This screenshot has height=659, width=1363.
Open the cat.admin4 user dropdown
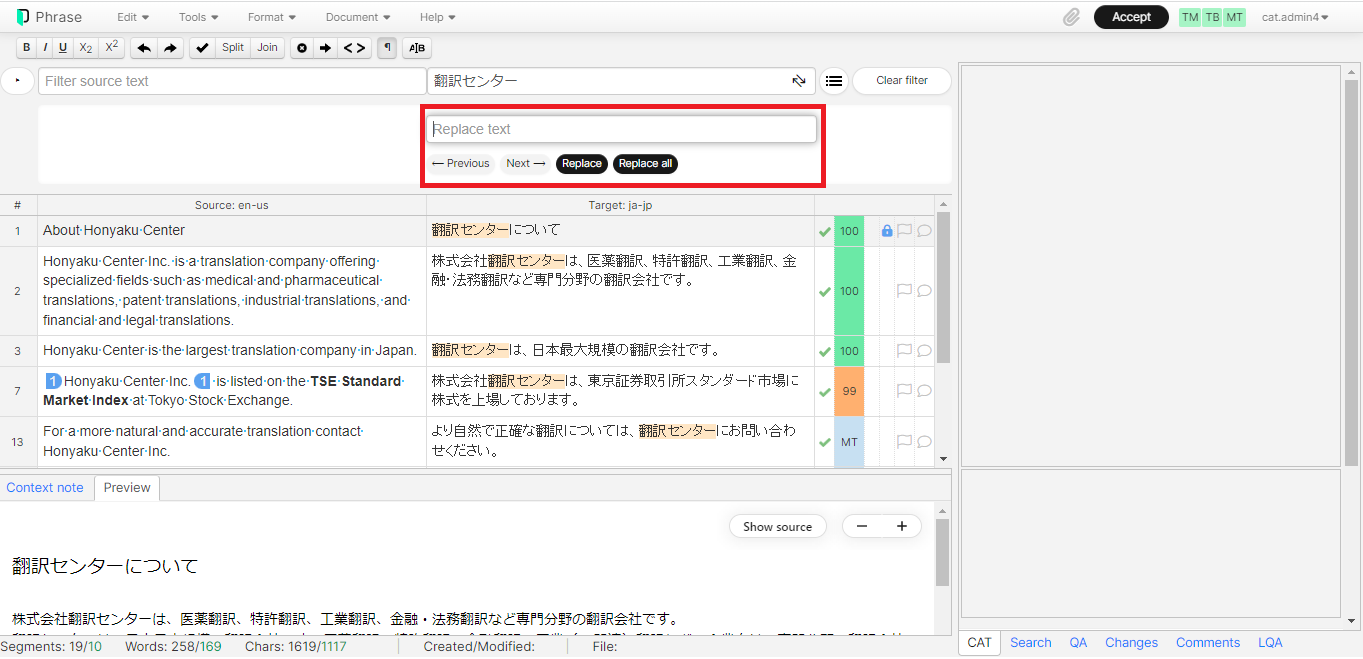(x=1294, y=17)
